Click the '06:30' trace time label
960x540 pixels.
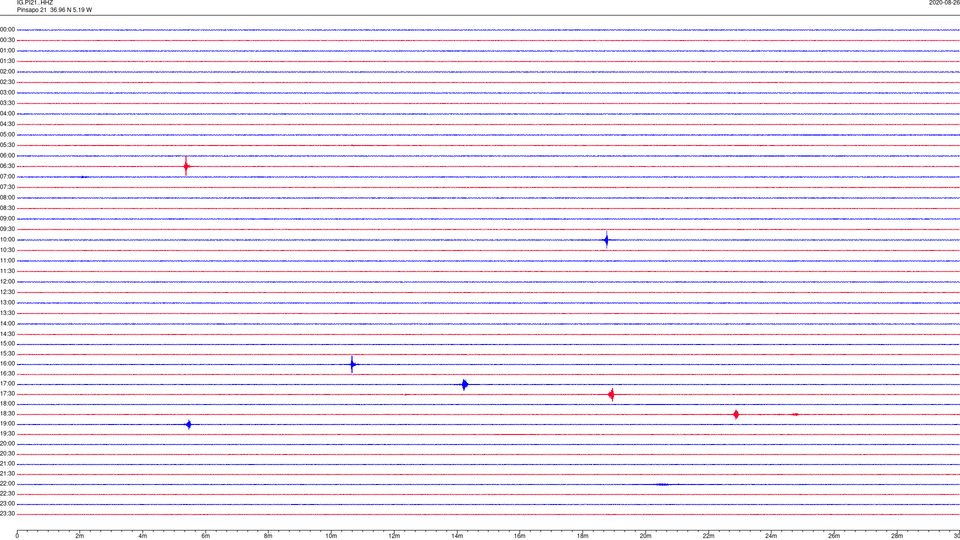(x=7, y=166)
